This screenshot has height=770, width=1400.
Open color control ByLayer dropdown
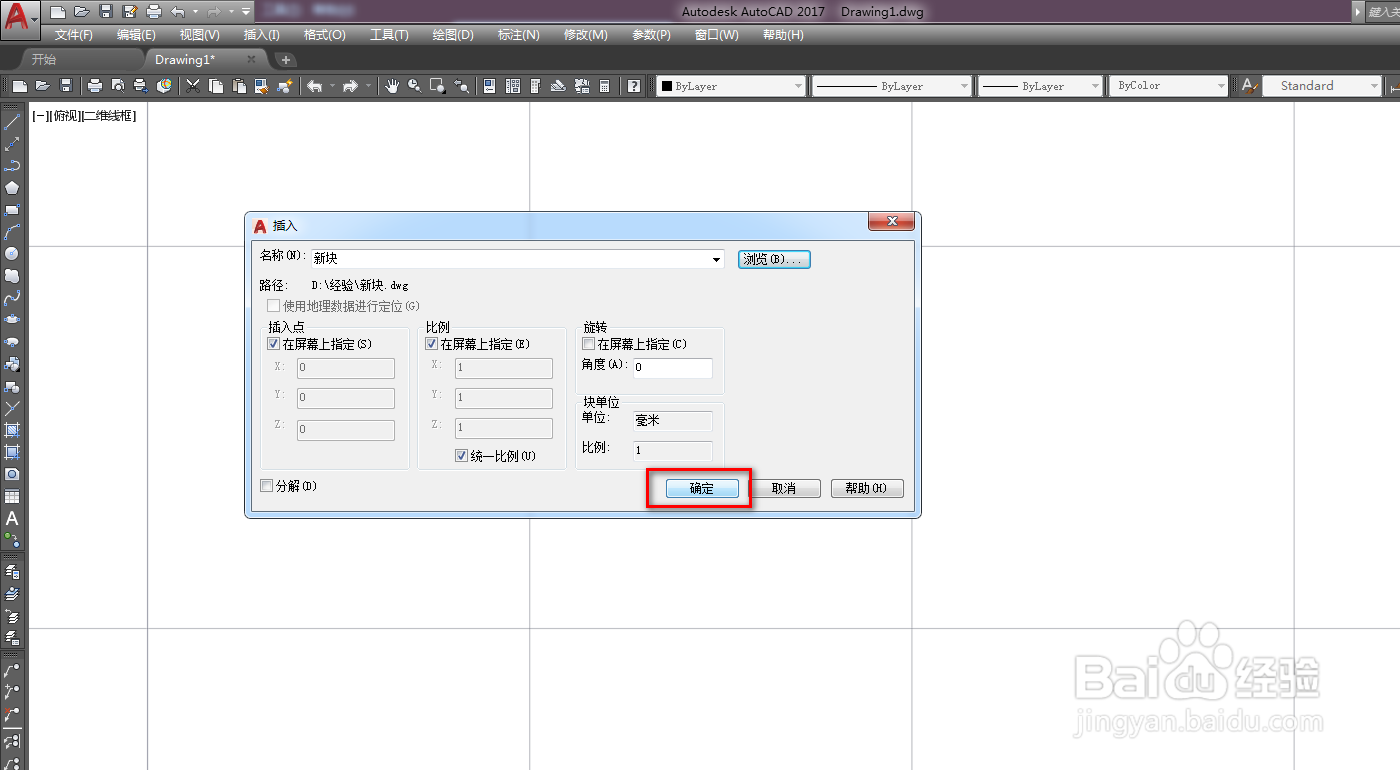pyautogui.click(x=731, y=86)
